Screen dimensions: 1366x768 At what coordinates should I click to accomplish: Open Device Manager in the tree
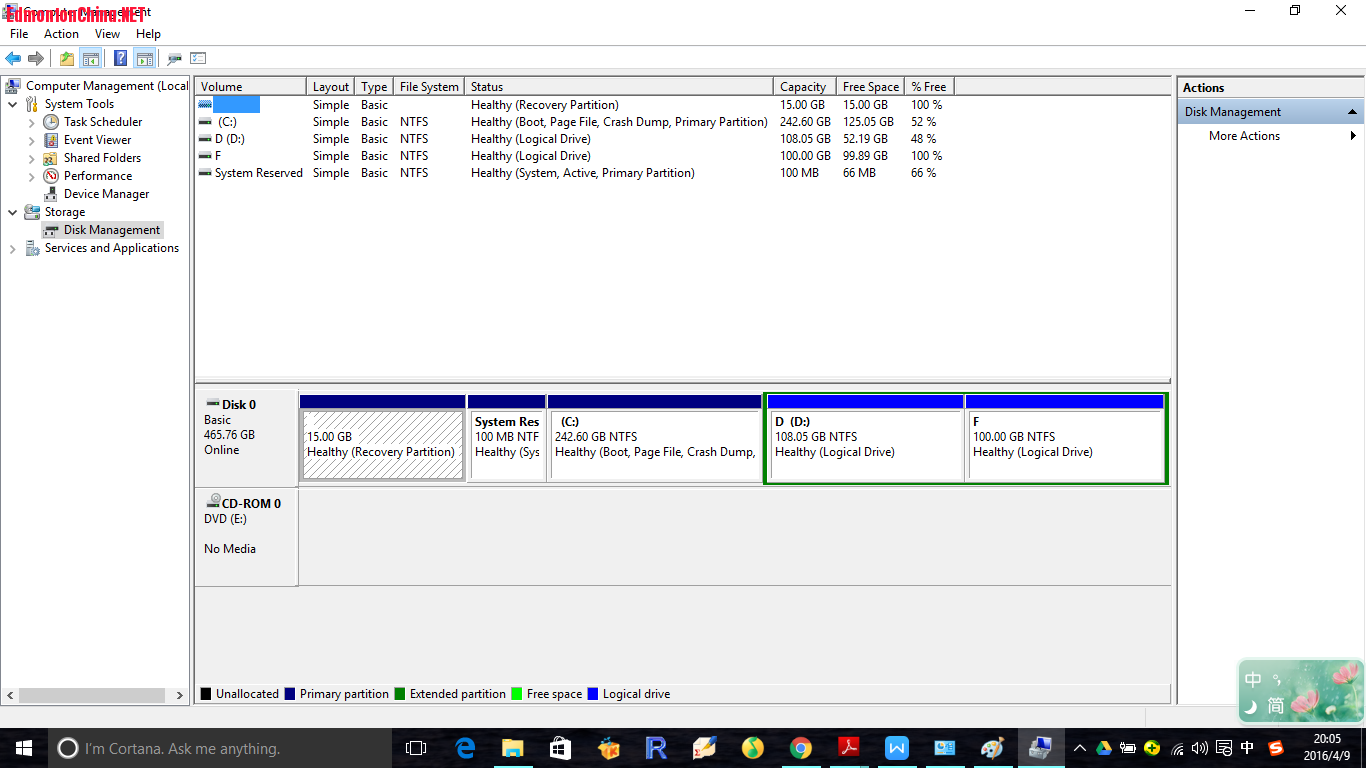106,194
